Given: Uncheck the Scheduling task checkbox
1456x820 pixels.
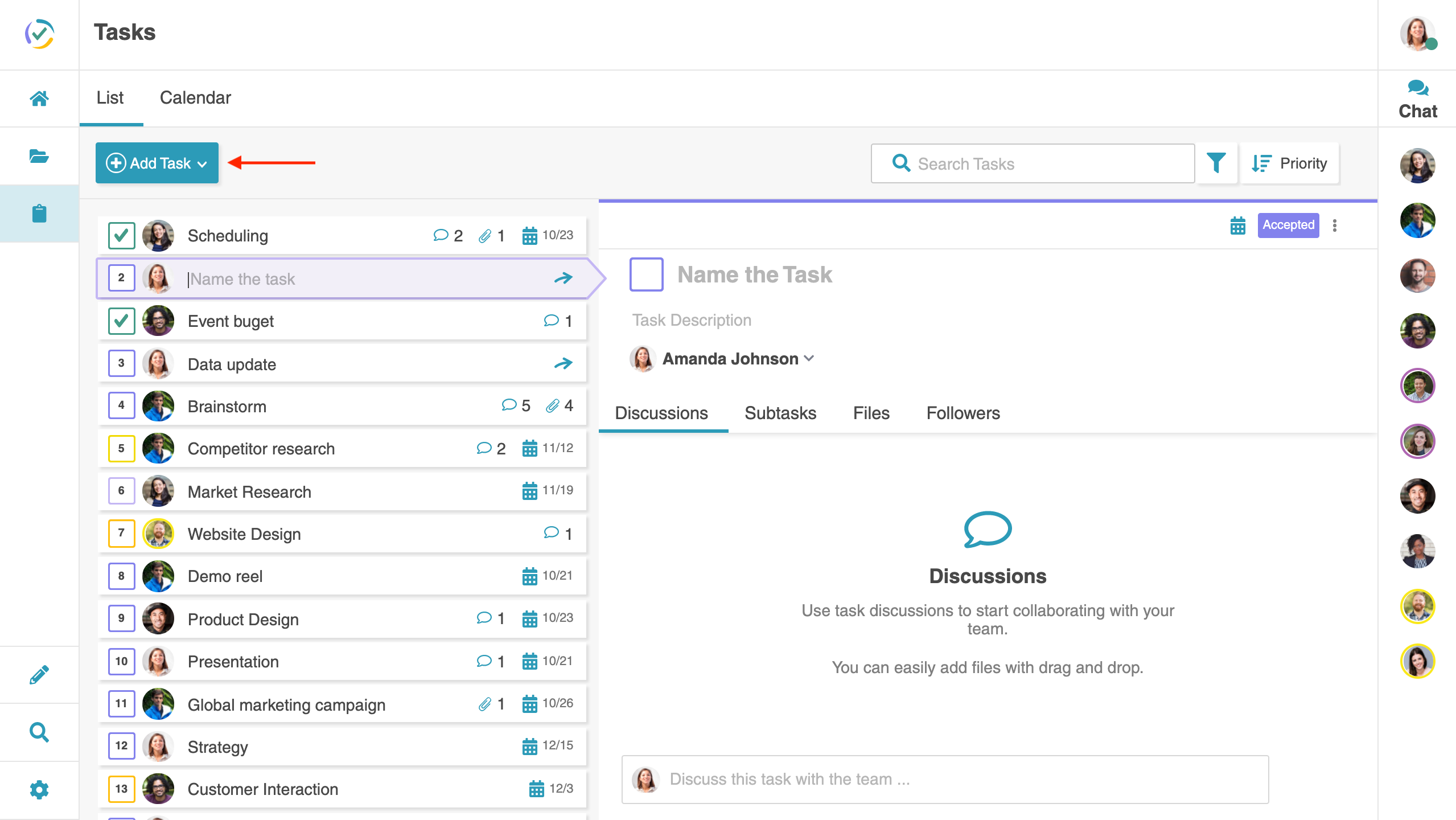Looking at the screenshot, I should tap(121, 235).
